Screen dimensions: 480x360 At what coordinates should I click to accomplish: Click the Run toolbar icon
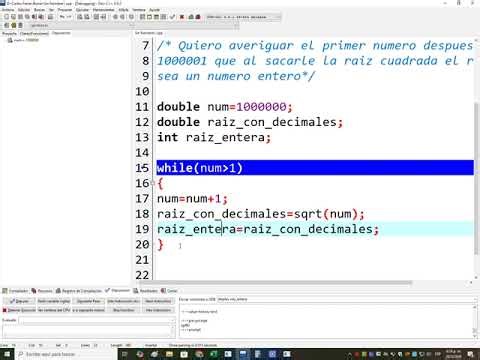click(149, 17)
